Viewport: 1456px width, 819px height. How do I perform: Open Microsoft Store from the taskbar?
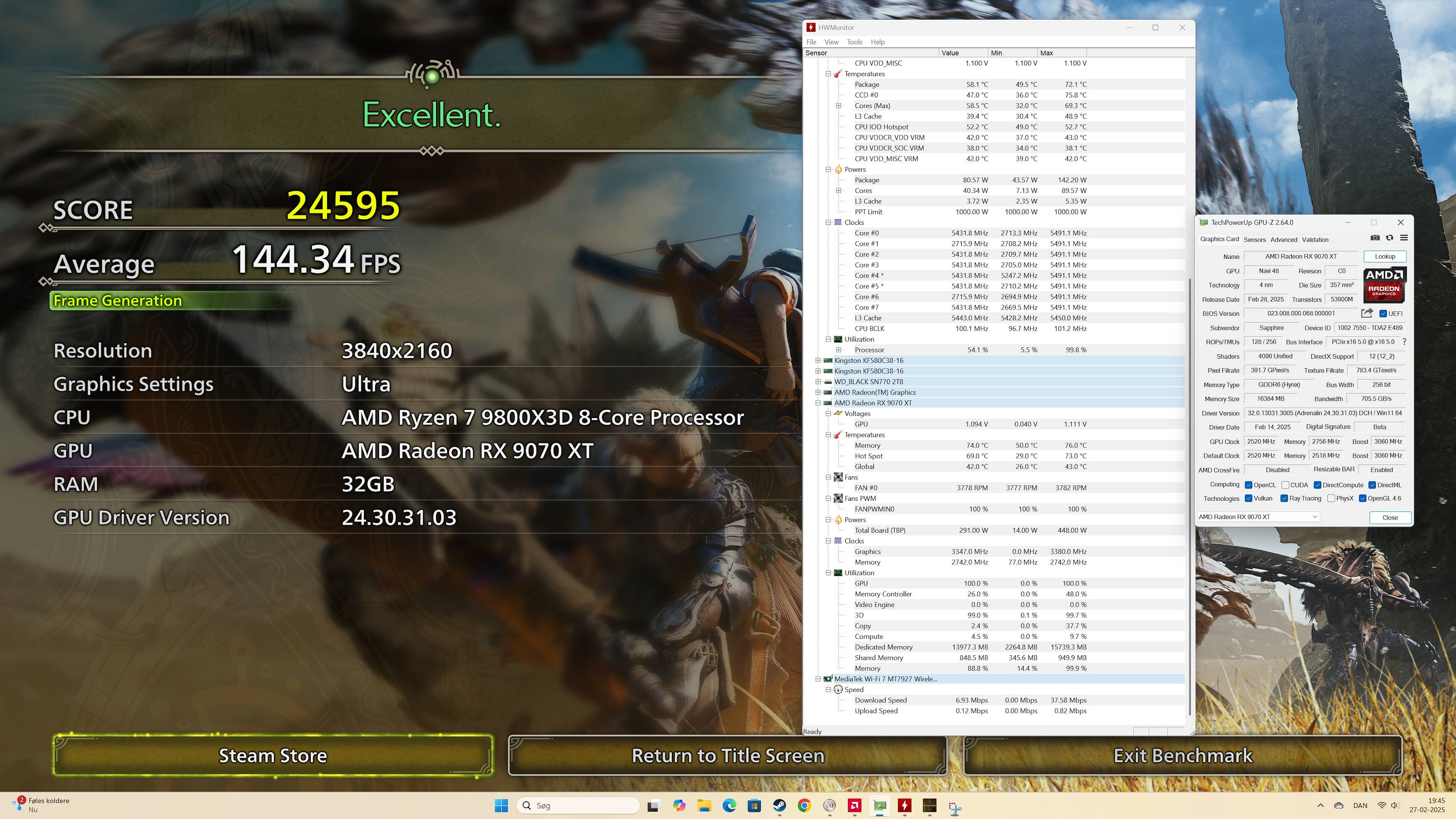tap(754, 805)
